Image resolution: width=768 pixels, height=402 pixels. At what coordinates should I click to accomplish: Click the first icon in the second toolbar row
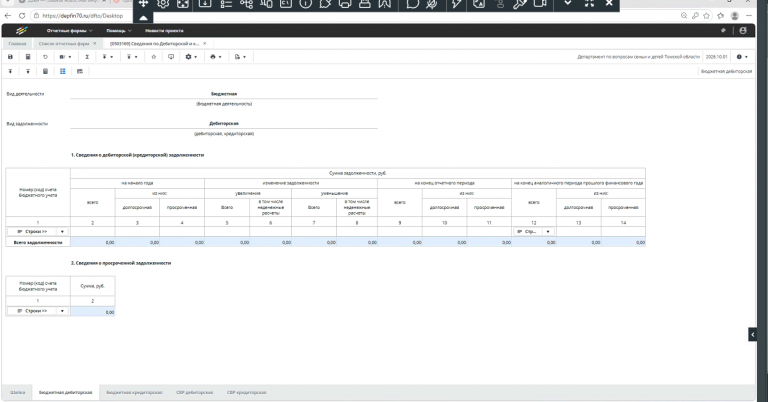point(10,71)
